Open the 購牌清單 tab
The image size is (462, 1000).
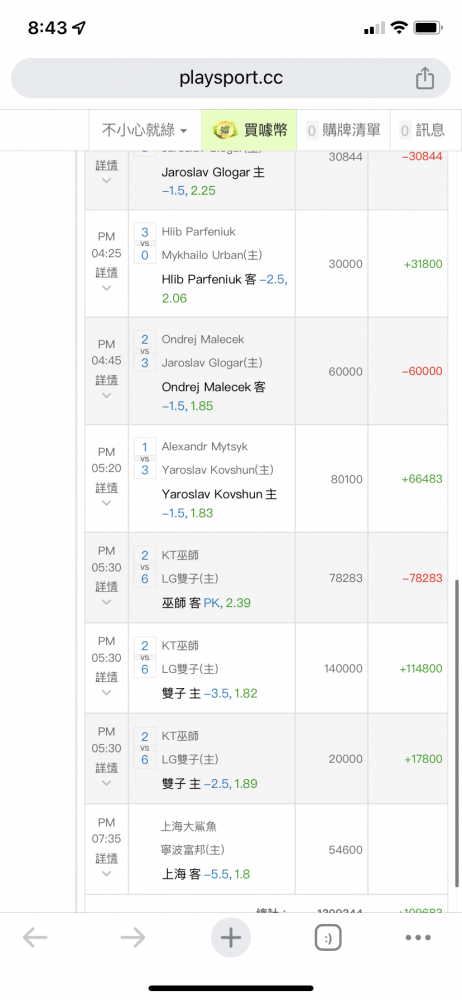click(x=343, y=130)
